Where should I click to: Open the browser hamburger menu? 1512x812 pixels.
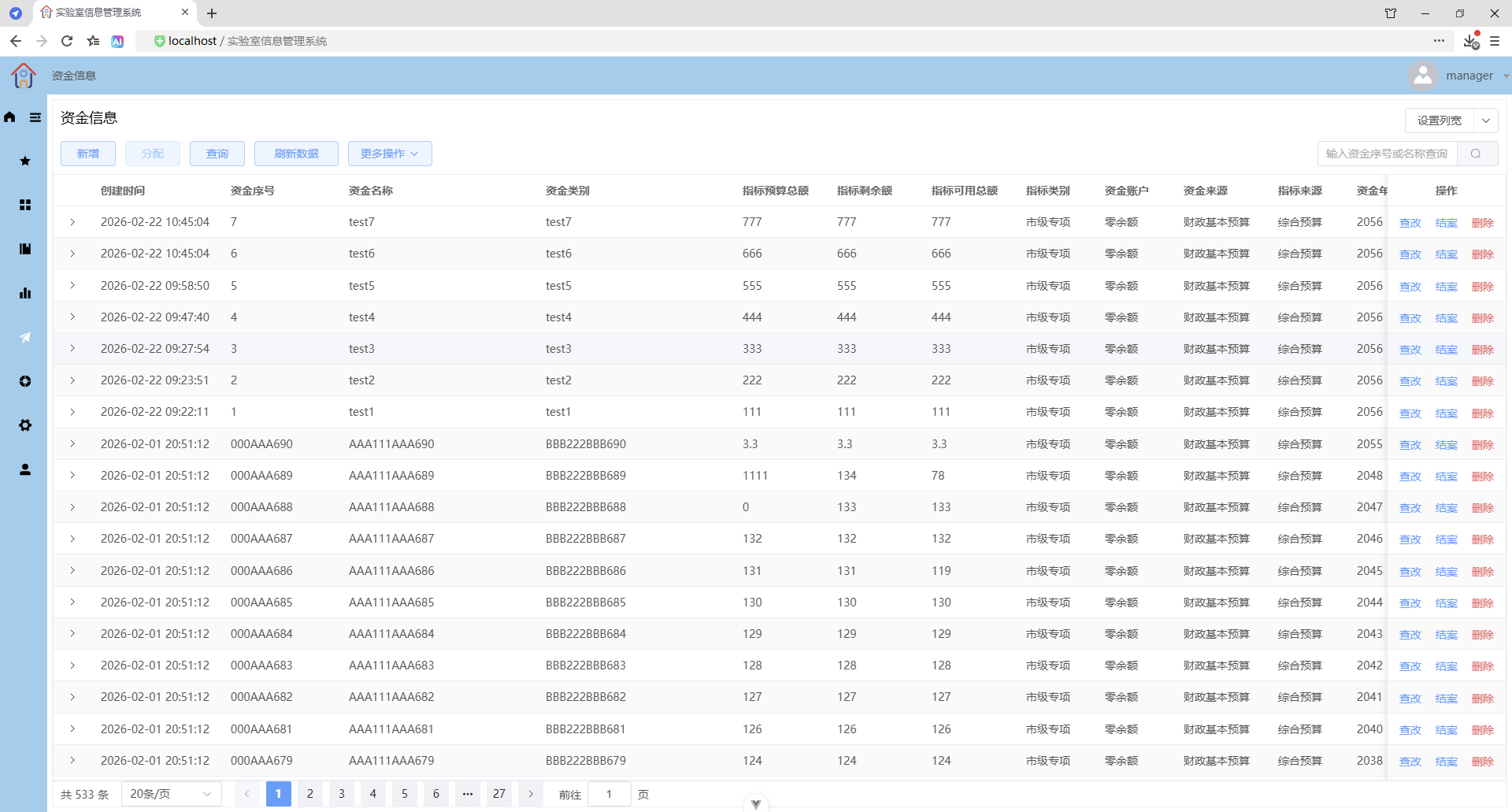click(x=1495, y=41)
